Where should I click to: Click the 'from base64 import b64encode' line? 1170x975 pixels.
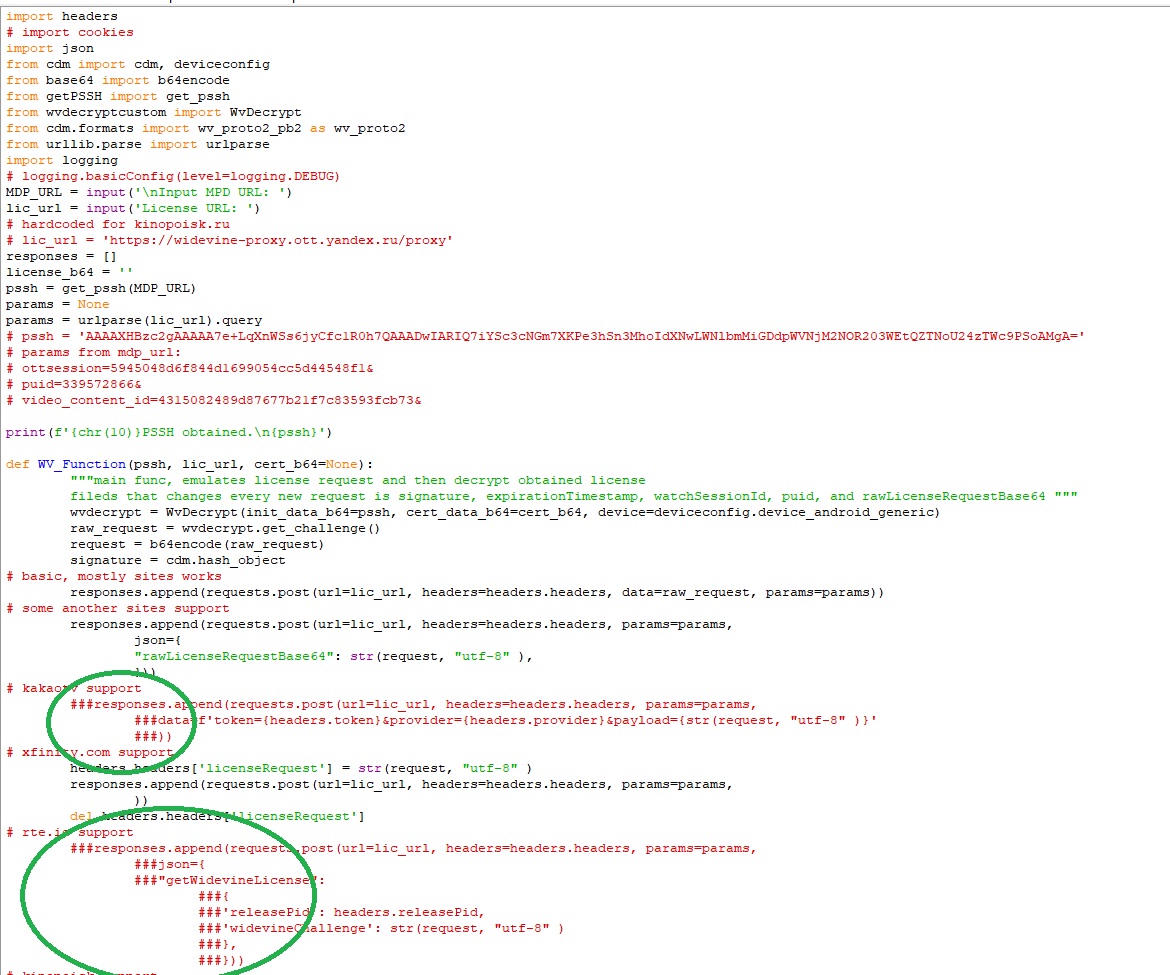tap(118, 81)
